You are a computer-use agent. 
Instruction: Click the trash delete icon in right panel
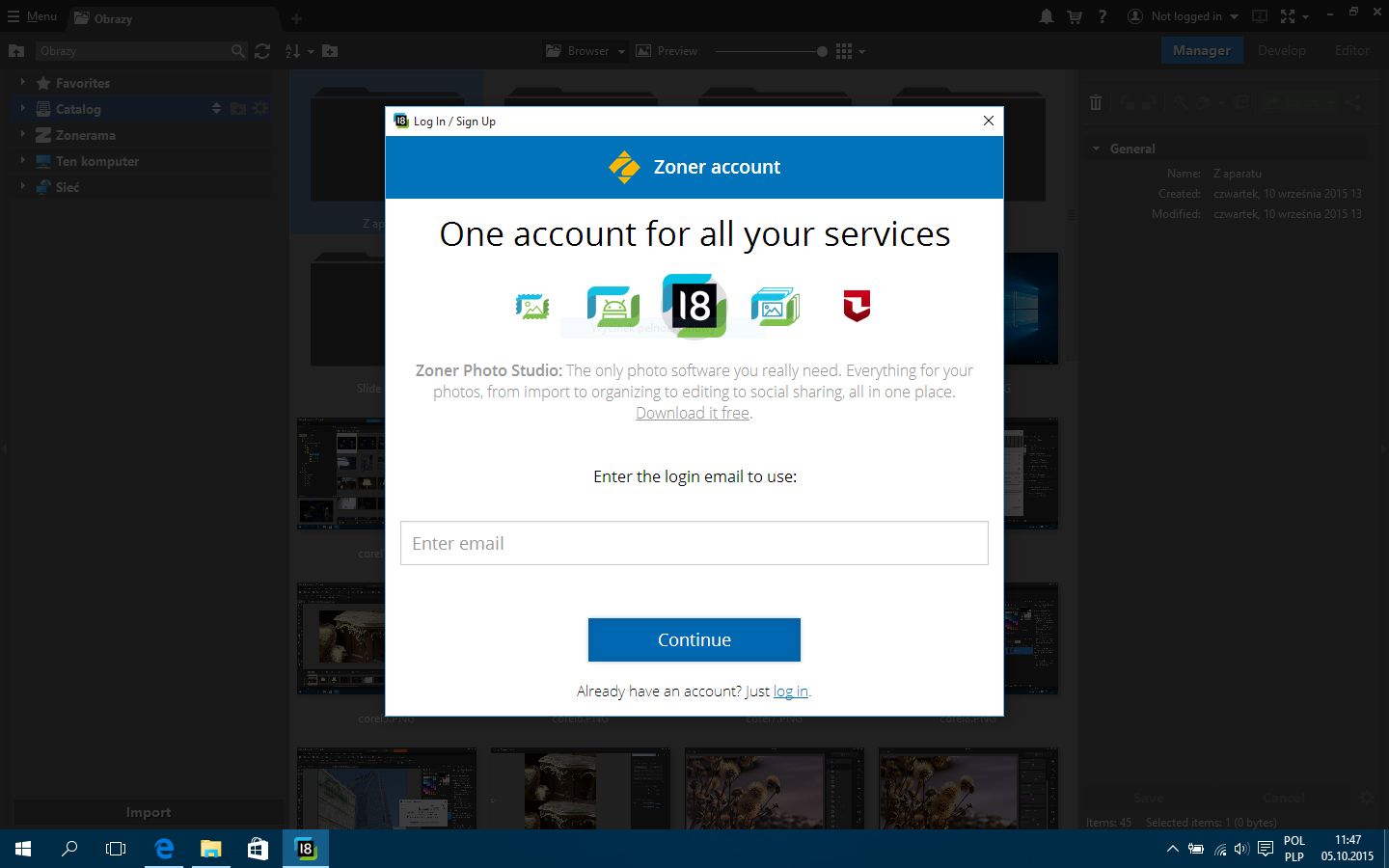tap(1096, 102)
